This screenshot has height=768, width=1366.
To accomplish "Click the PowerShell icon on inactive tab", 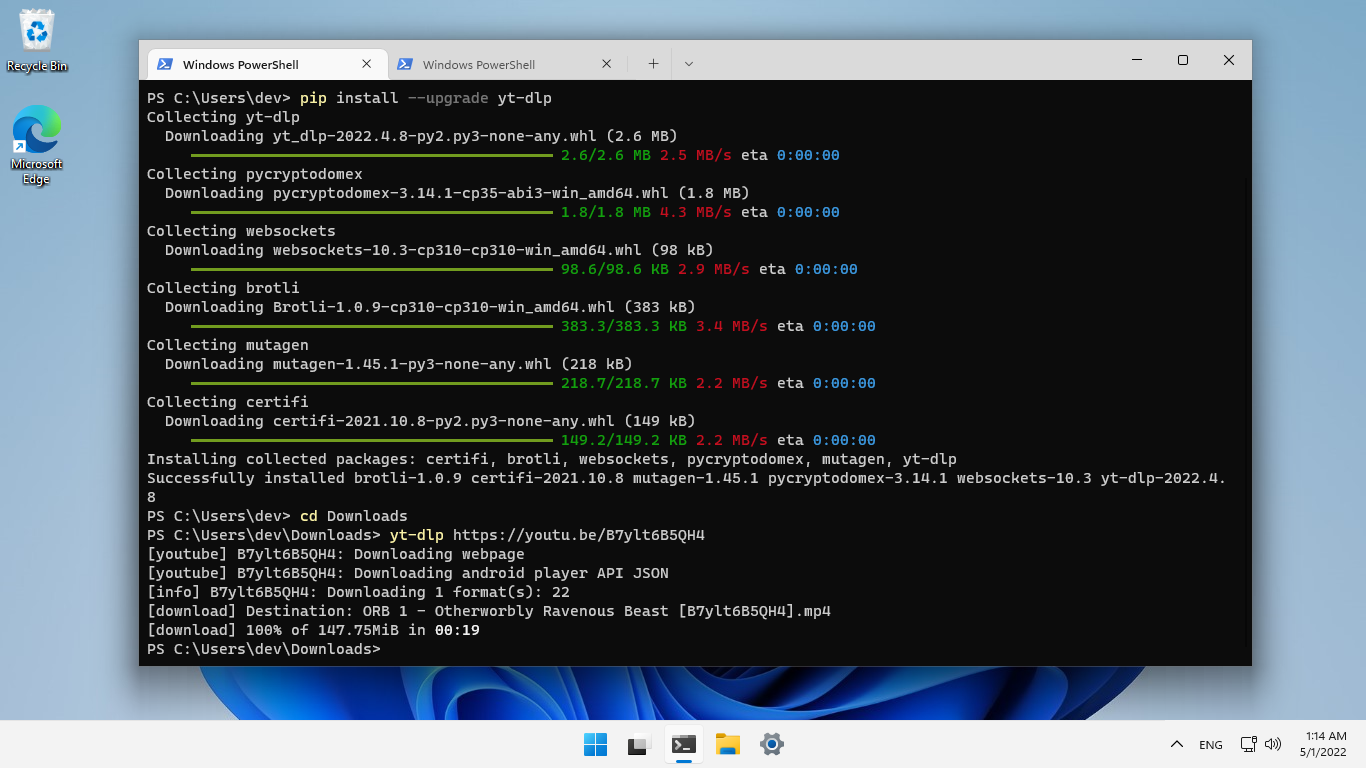I will coord(405,64).
